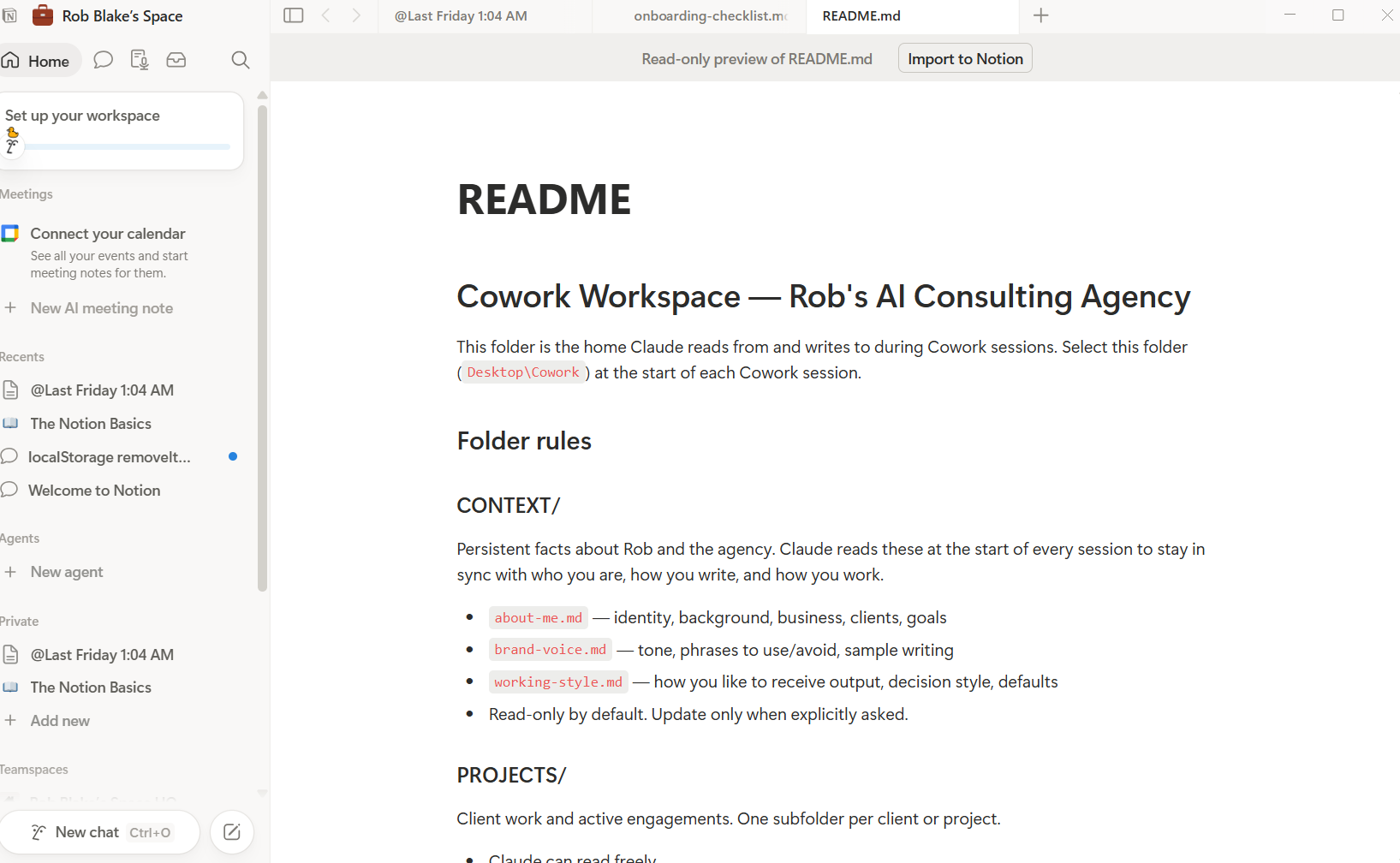
Task: Open the meeting notes icon in sidebar header
Action: click(x=140, y=60)
